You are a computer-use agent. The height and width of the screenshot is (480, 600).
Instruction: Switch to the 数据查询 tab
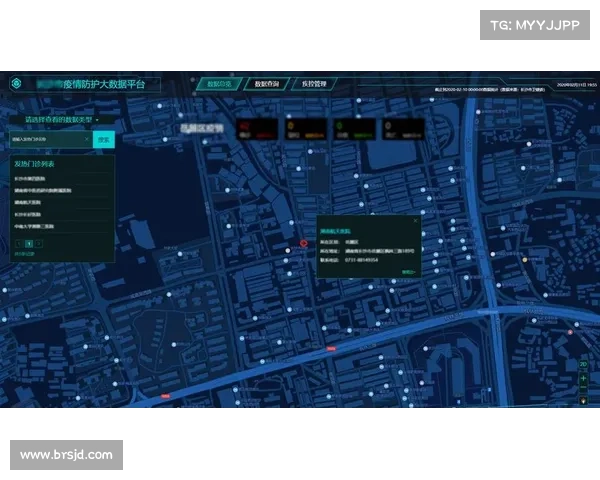(x=266, y=85)
